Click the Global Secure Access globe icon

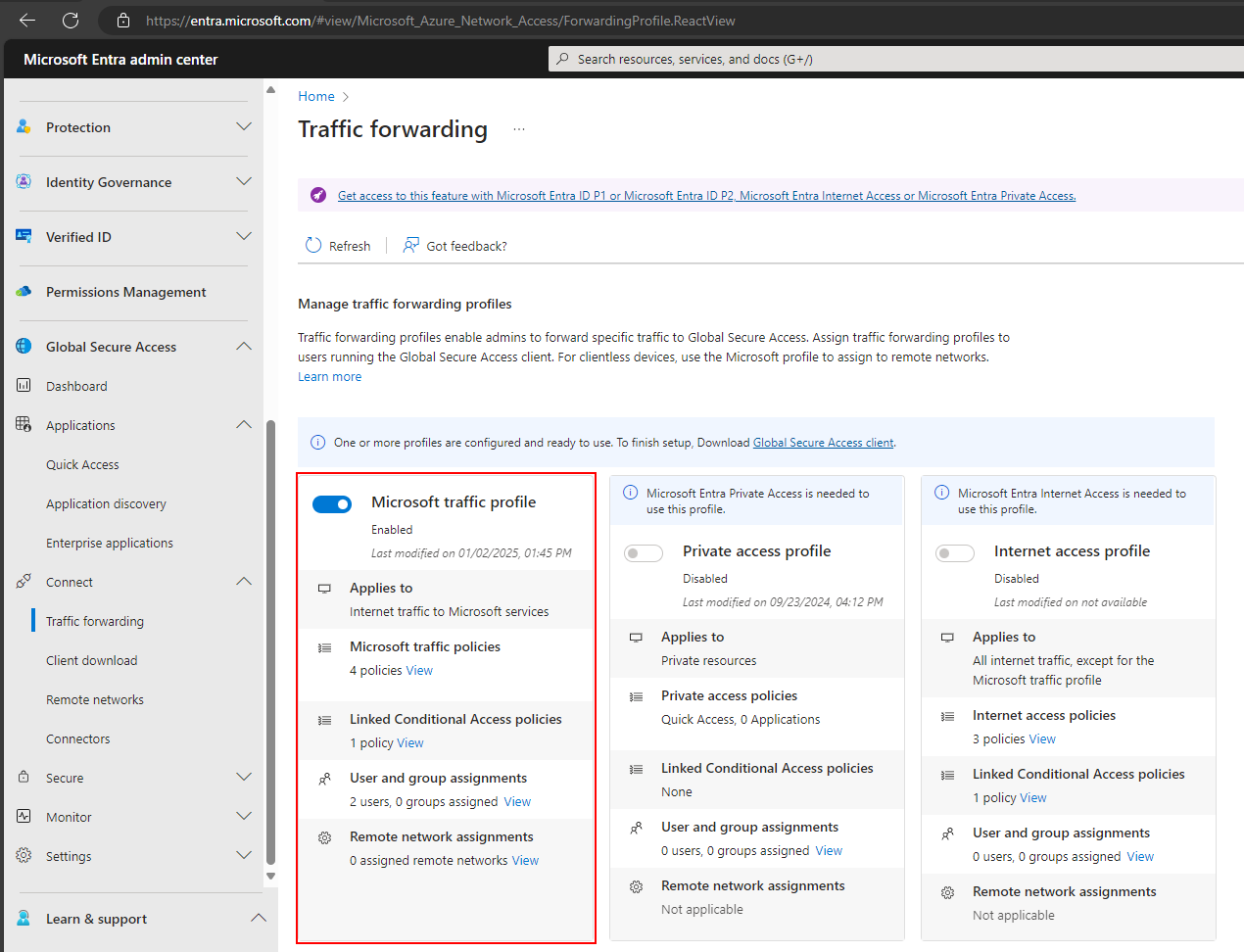pos(24,346)
